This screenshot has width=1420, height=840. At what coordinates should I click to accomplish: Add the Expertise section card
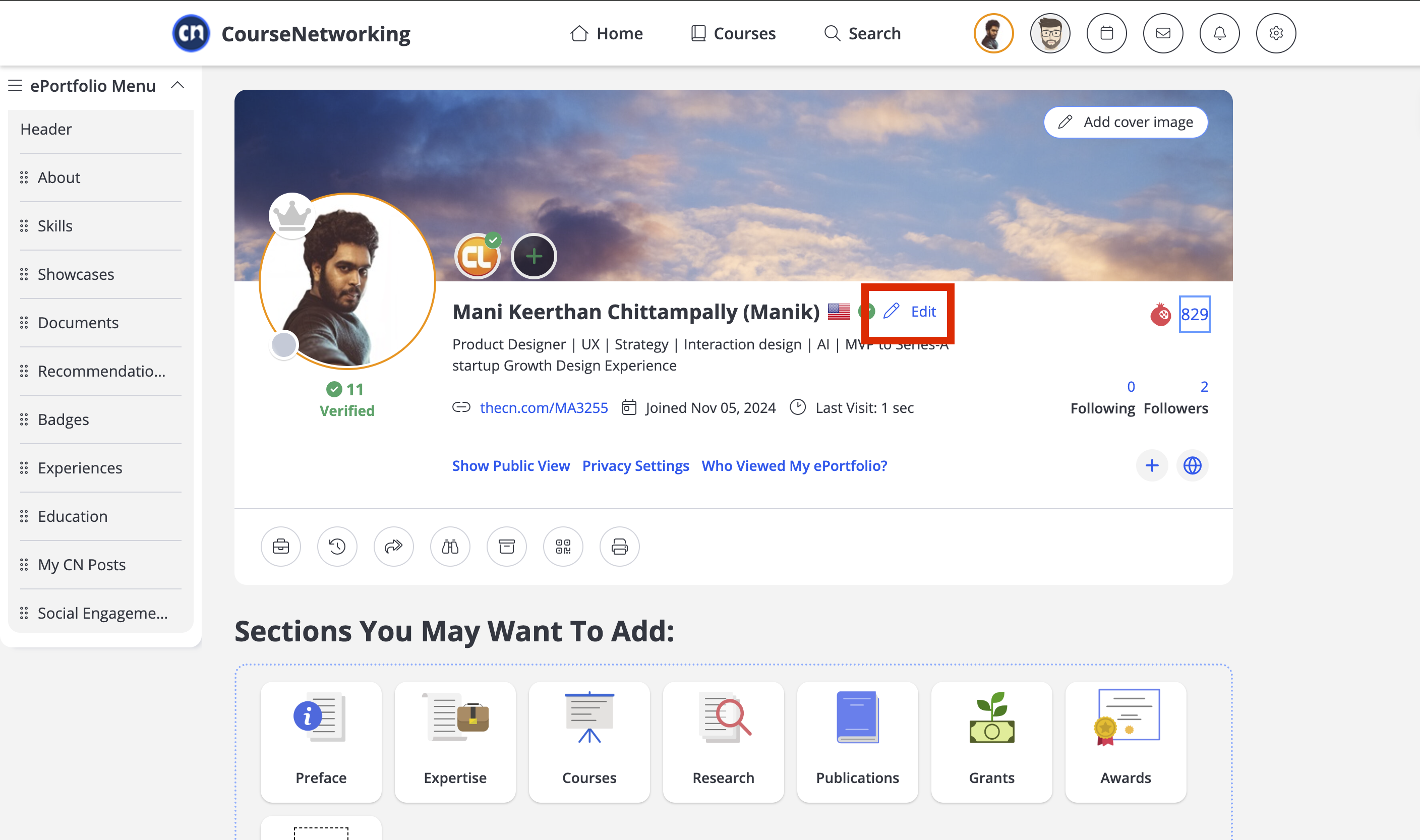pyautogui.click(x=455, y=742)
